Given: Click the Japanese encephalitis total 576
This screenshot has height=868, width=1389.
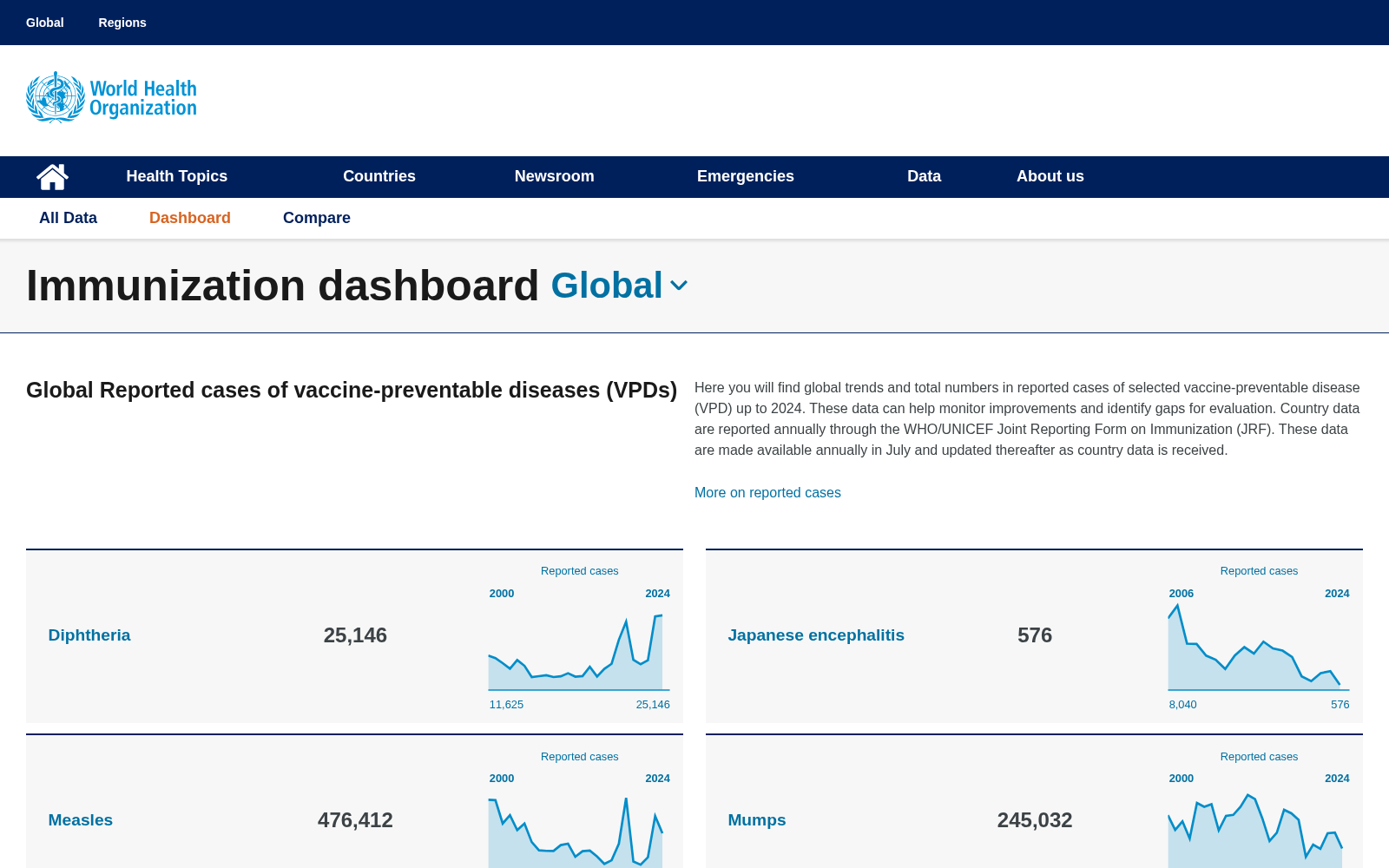Looking at the screenshot, I should tap(1035, 635).
